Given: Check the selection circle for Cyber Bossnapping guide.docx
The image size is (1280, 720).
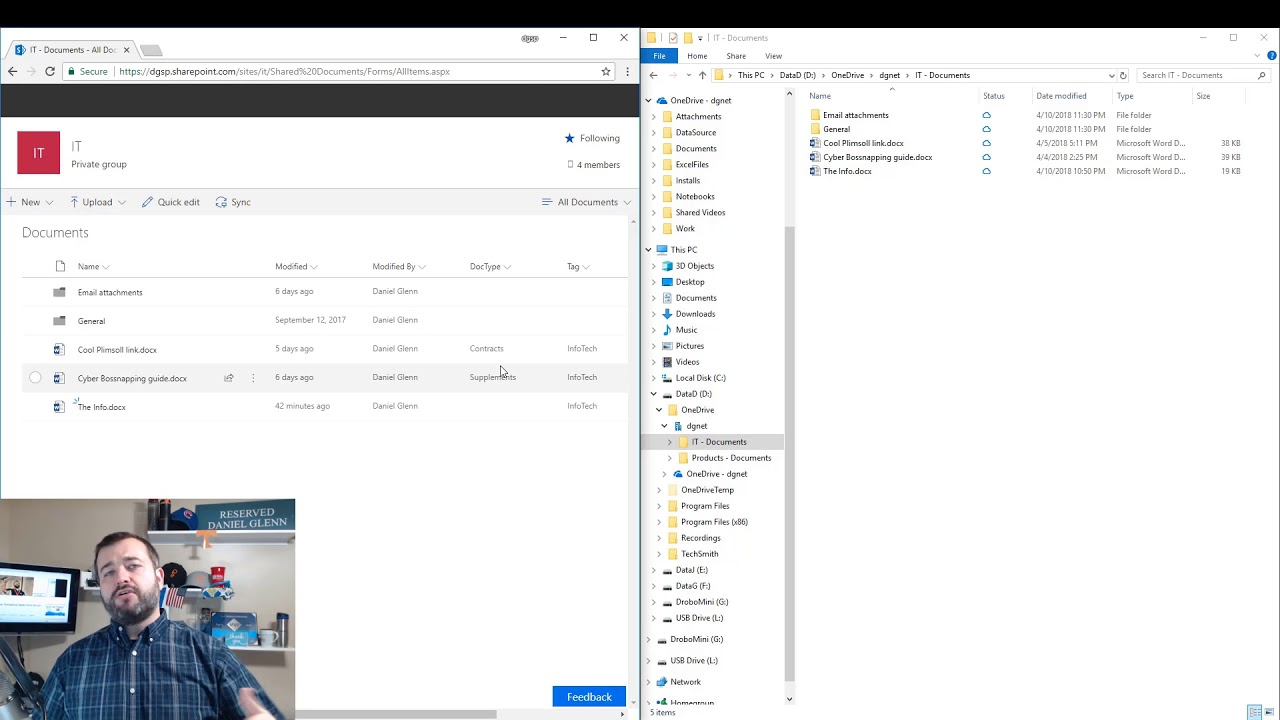Looking at the screenshot, I should (x=35, y=377).
